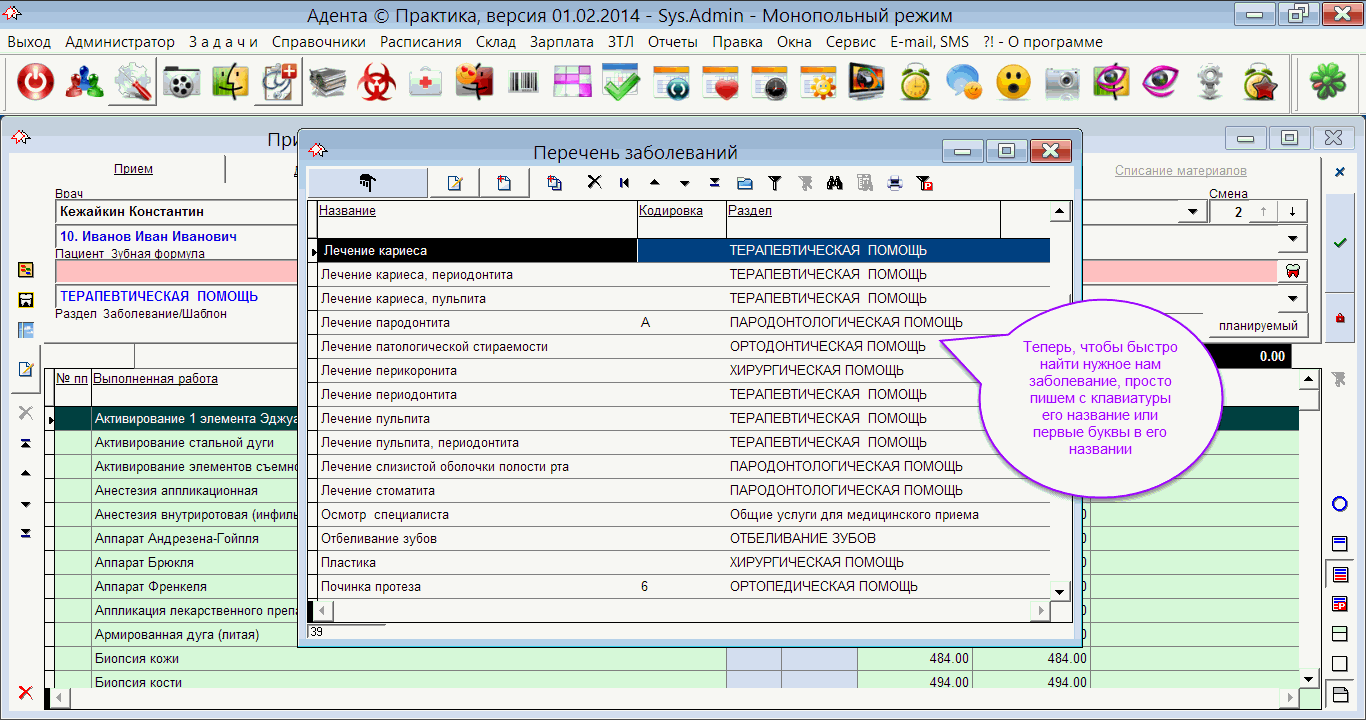Increase shift (Смена) with up arrow
The height and width of the screenshot is (720, 1366).
tap(1264, 212)
